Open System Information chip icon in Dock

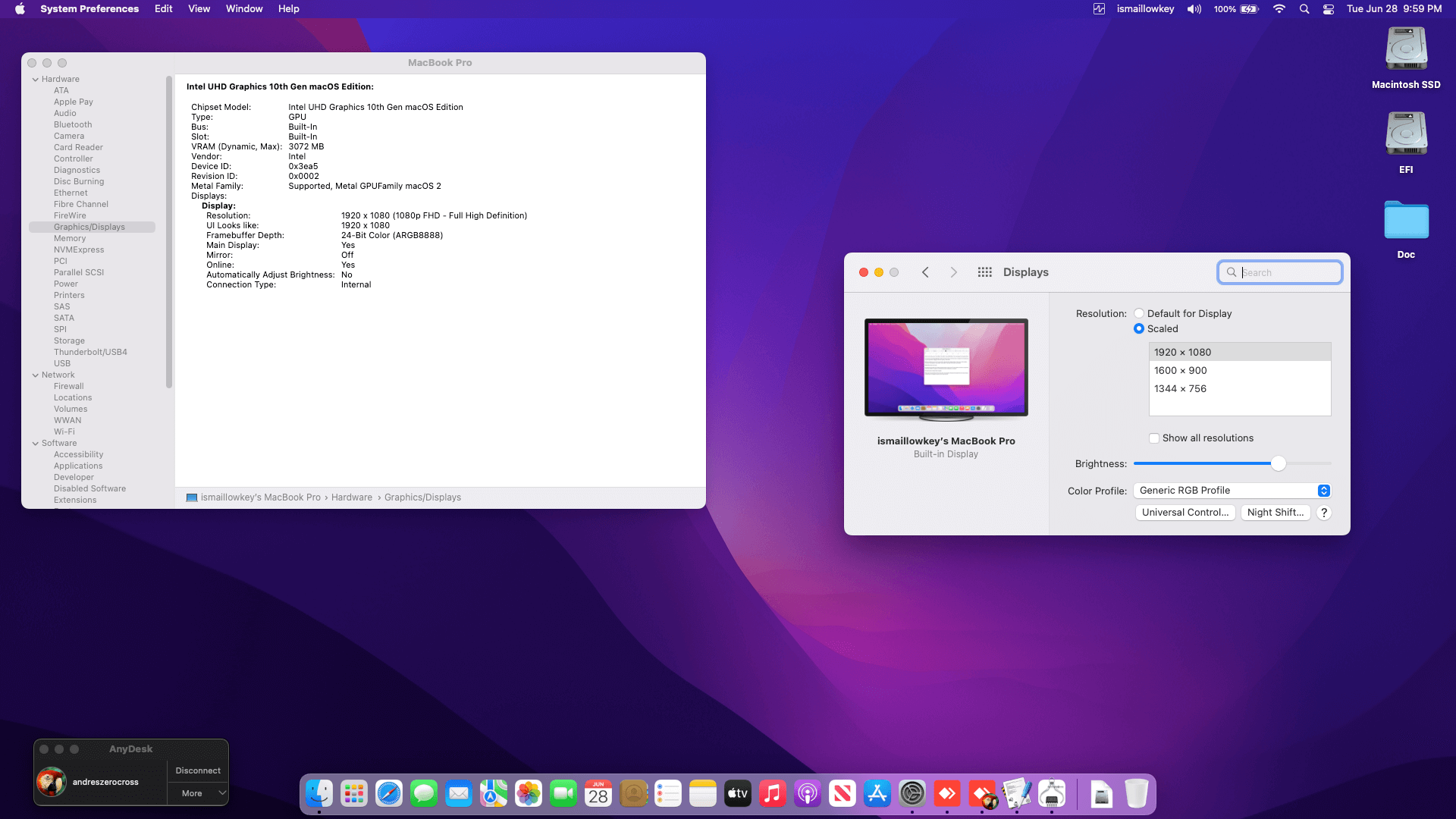pyautogui.click(x=1052, y=794)
